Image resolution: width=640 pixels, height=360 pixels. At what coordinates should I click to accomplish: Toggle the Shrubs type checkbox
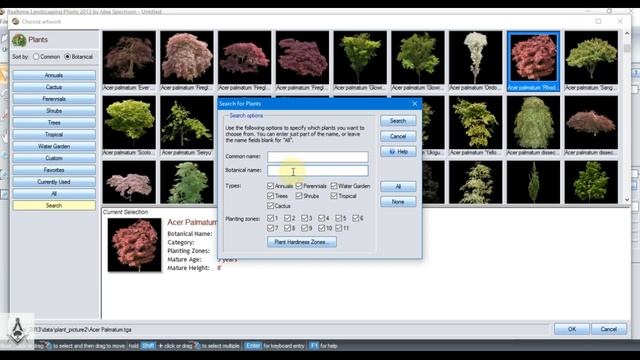coord(299,196)
